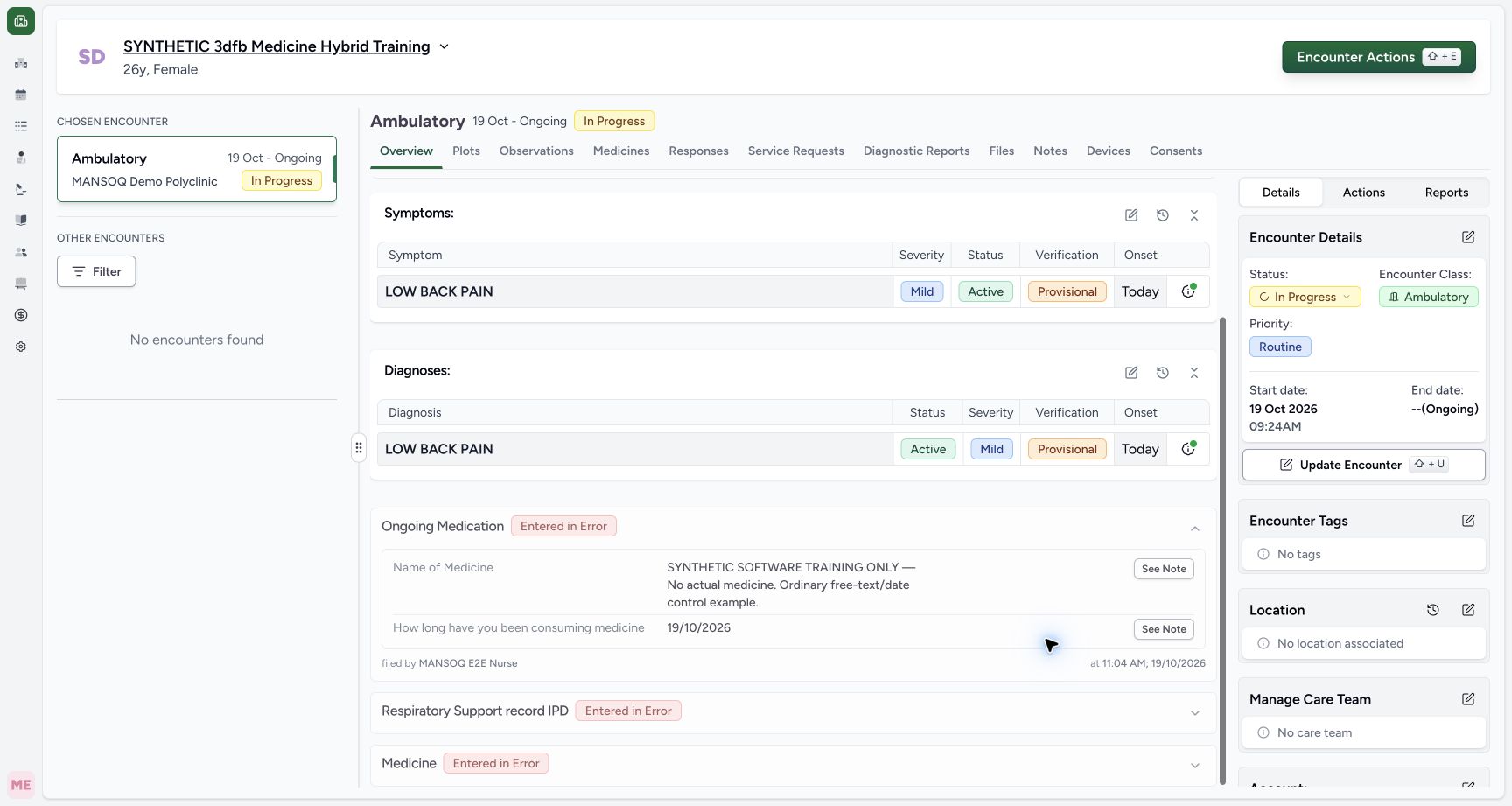Switch to Observations tab
The height and width of the screenshot is (806, 1512).
(536, 151)
